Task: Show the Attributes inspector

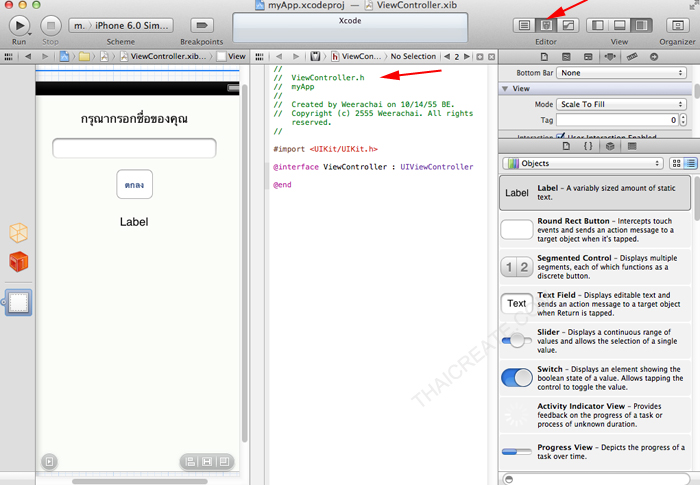Action: tap(610, 57)
